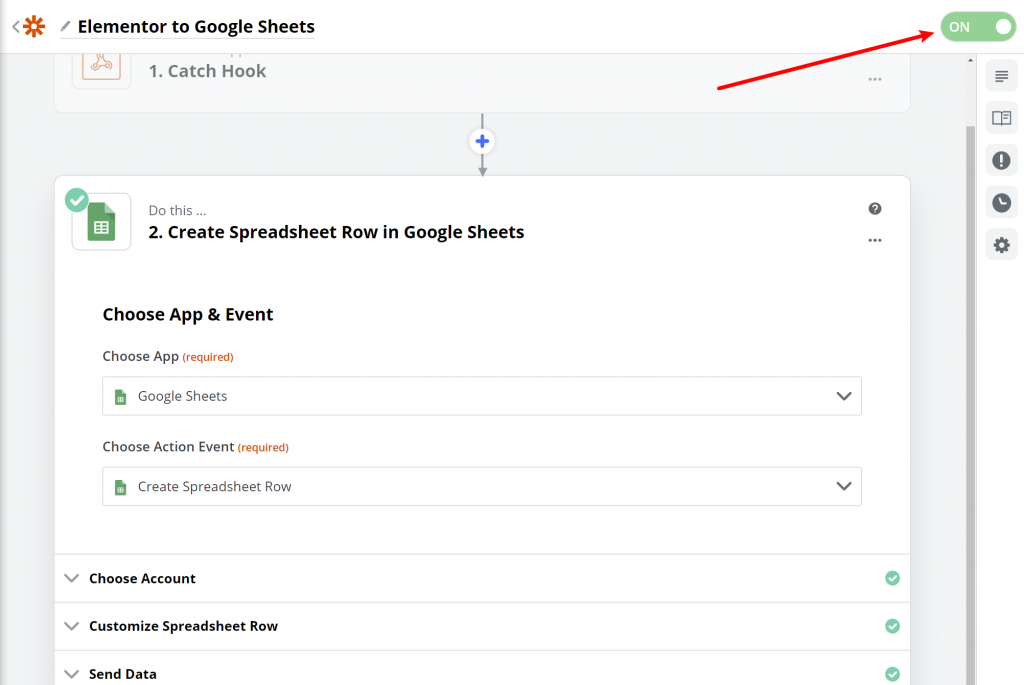
Task: Click the back arrow chevron
Action: 16,26
